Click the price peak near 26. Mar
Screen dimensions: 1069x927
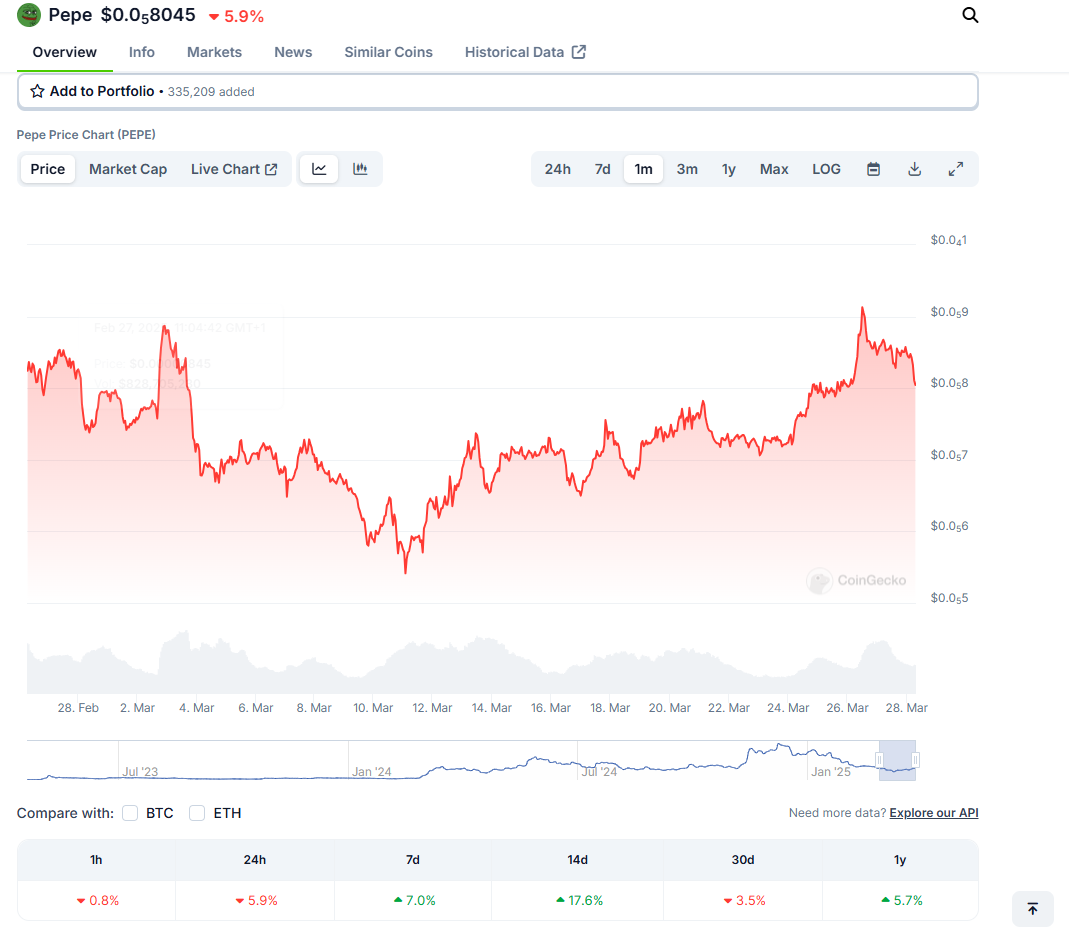tap(862, 308)
